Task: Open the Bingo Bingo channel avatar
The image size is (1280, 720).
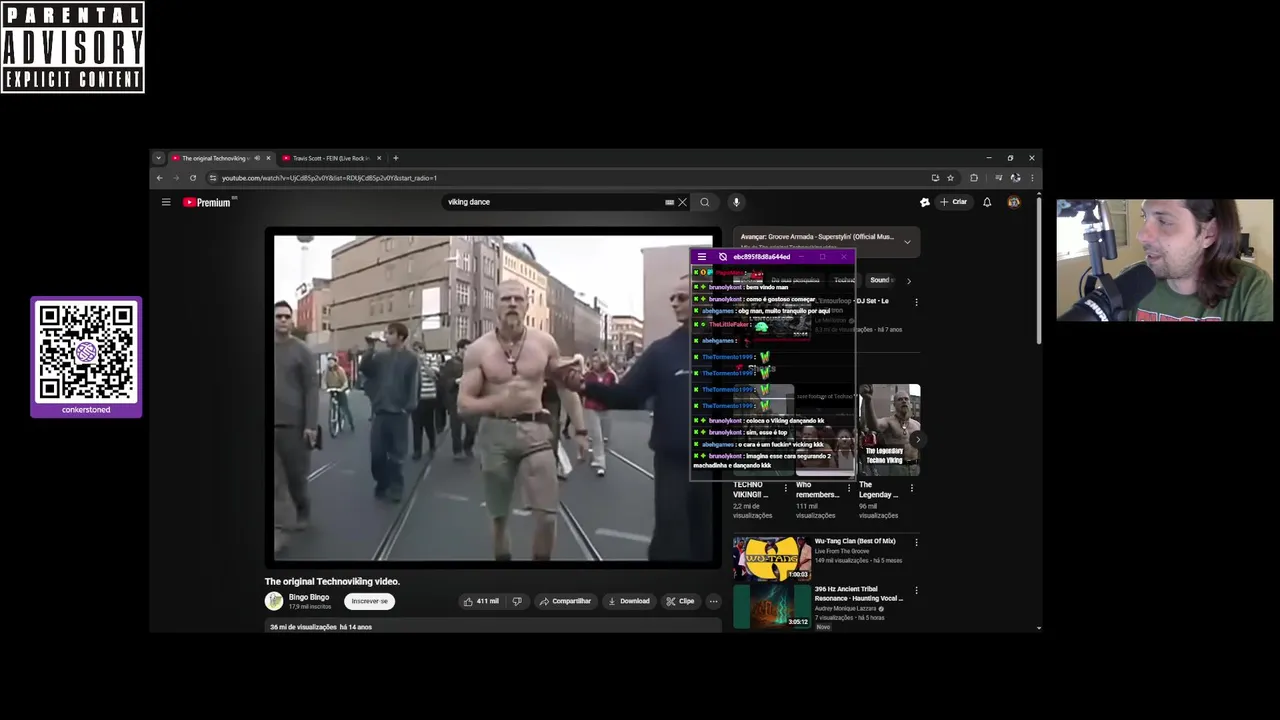Action: 274,601
